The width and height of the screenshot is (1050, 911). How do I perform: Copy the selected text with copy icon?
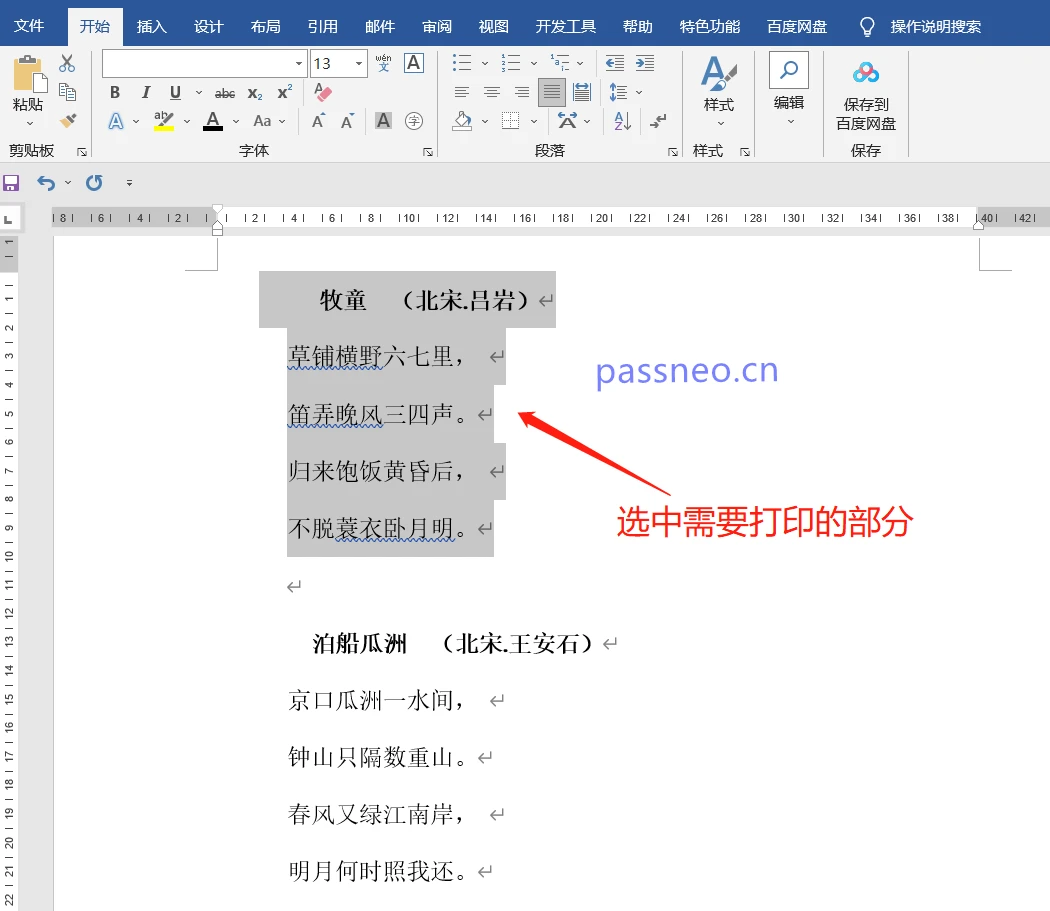point(67,92)
